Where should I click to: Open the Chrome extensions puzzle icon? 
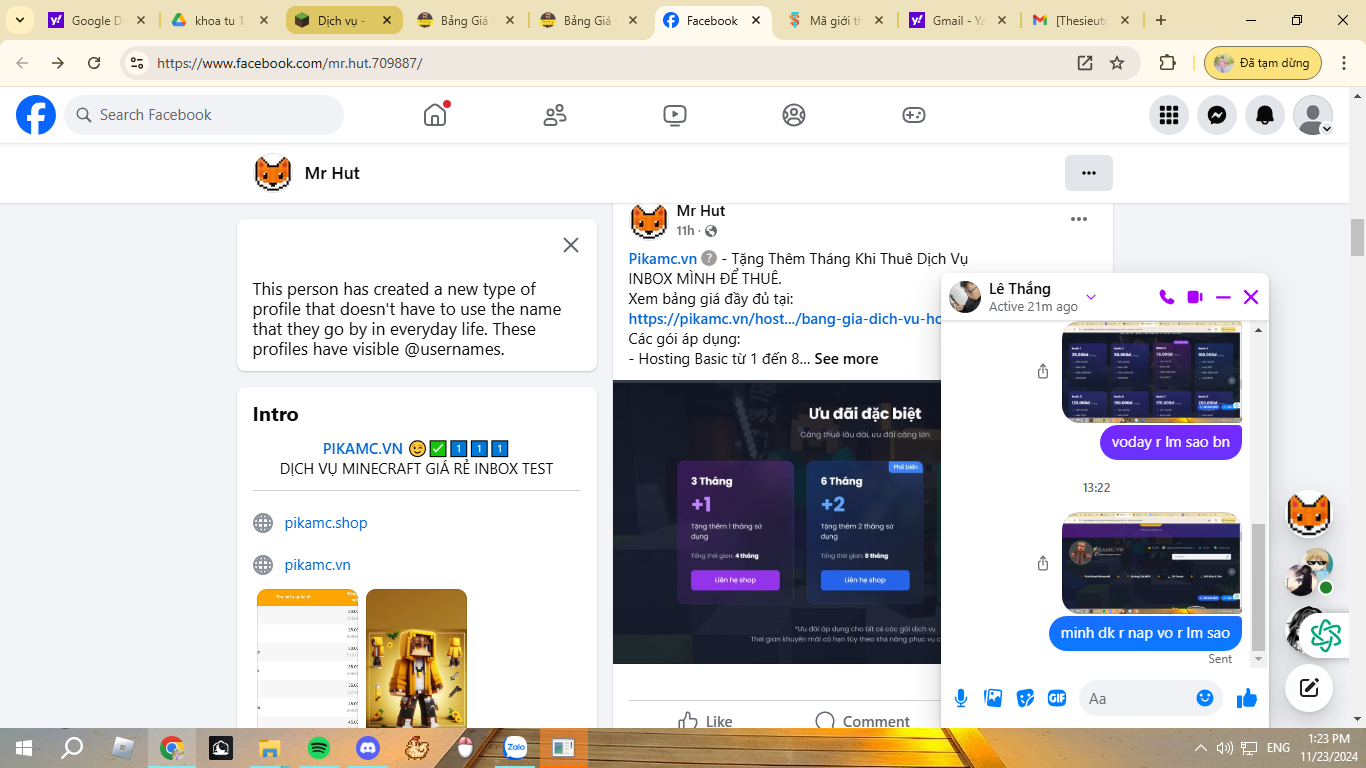click(1167, 63)
